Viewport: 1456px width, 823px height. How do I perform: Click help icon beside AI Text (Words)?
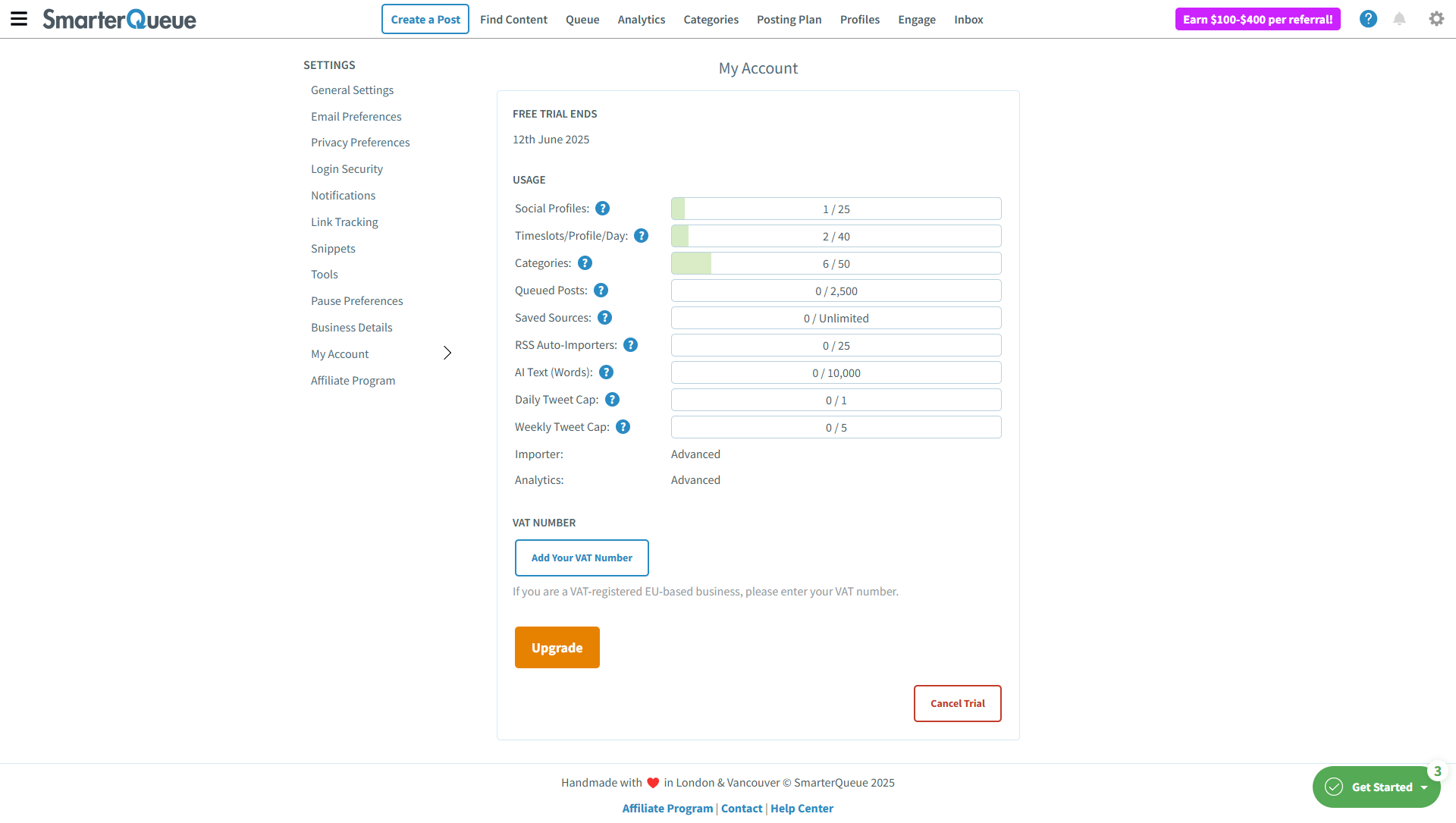(606, 372)
